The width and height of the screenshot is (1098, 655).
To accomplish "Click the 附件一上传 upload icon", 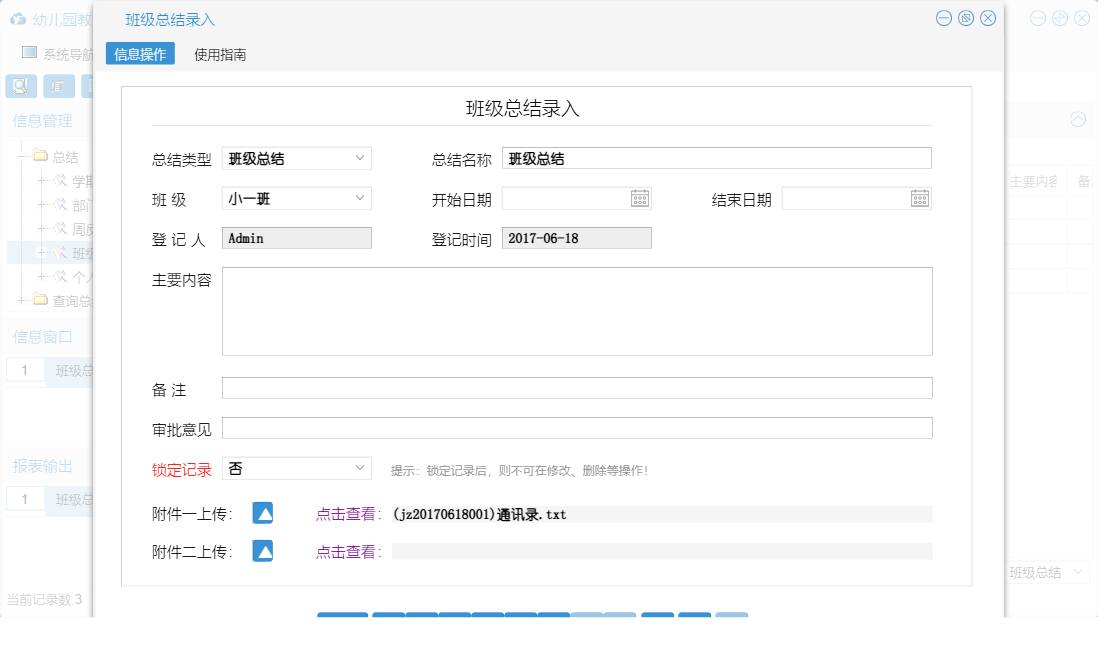I will (262, 513).
